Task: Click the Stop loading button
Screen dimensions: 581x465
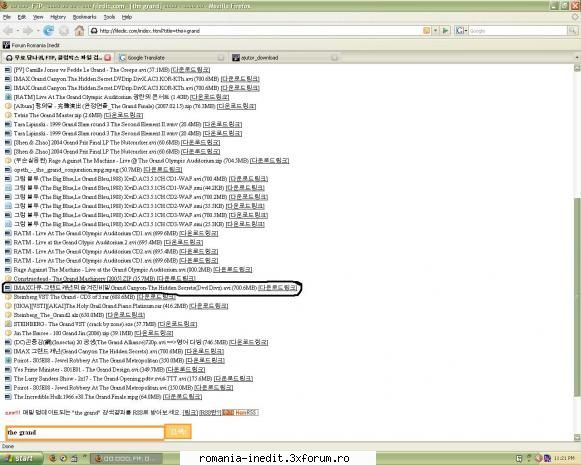Action: tap(64, 31)
